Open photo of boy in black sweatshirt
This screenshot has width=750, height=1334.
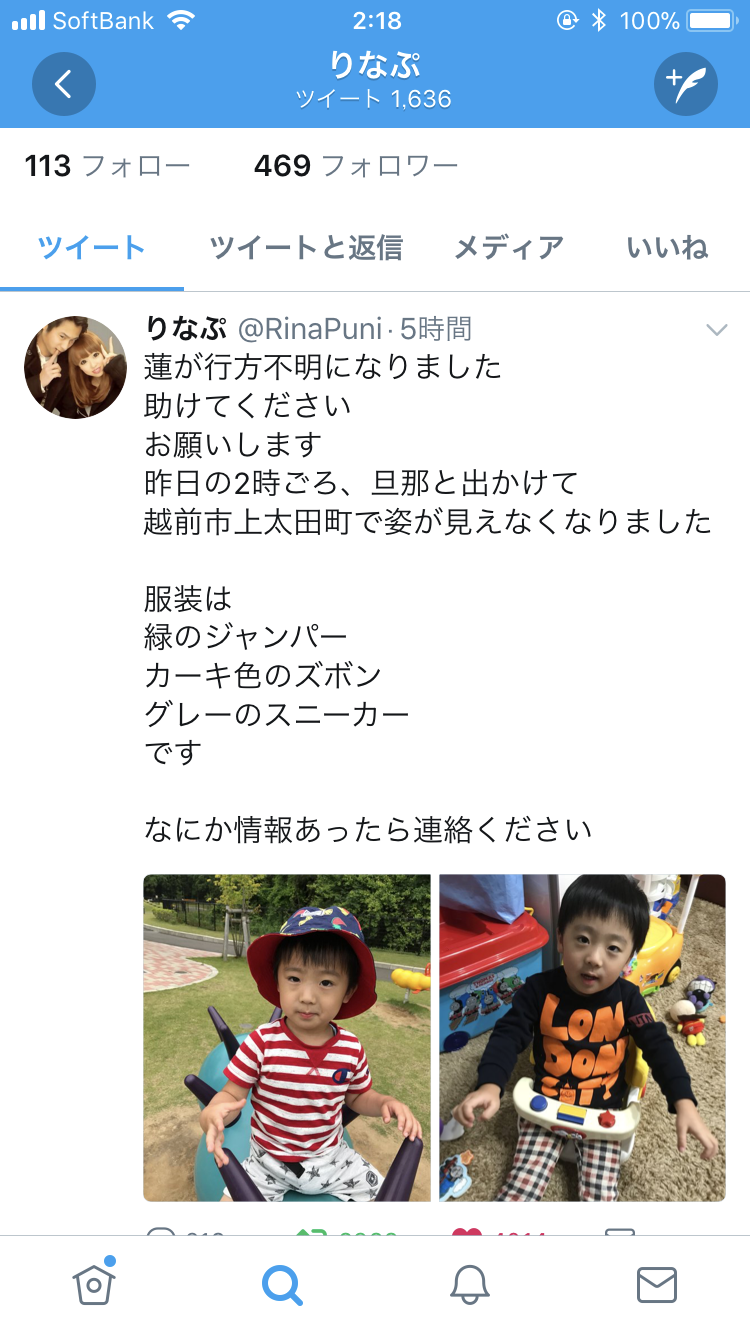[582, 1038]
